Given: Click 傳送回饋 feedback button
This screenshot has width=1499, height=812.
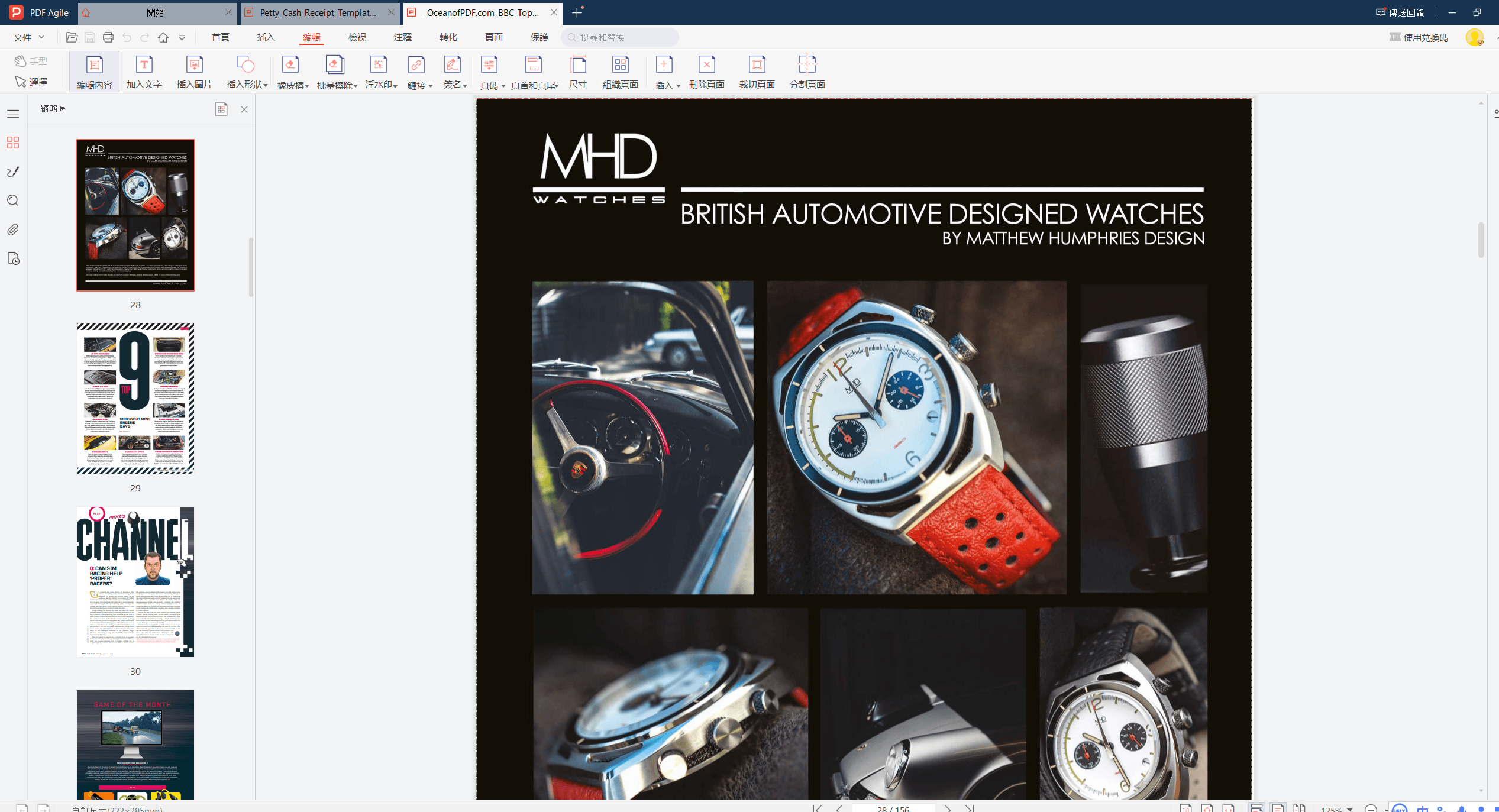Looking at the screenshot, I should point(1400,12).
